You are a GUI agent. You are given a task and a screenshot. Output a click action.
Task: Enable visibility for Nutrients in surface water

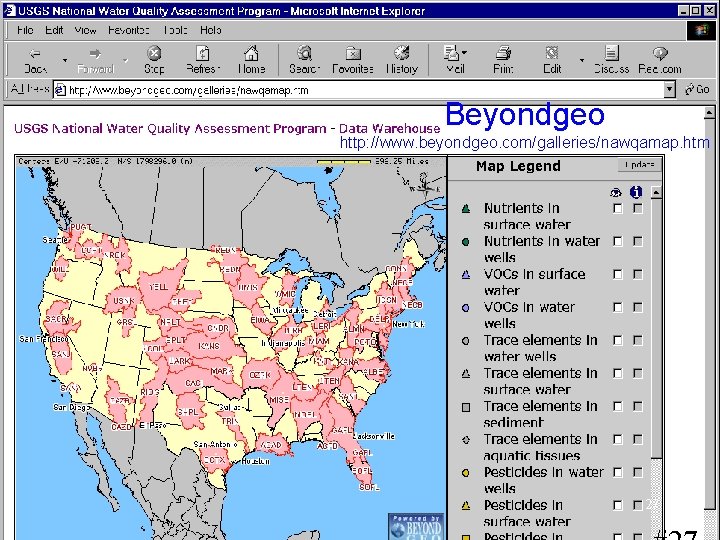618,208
